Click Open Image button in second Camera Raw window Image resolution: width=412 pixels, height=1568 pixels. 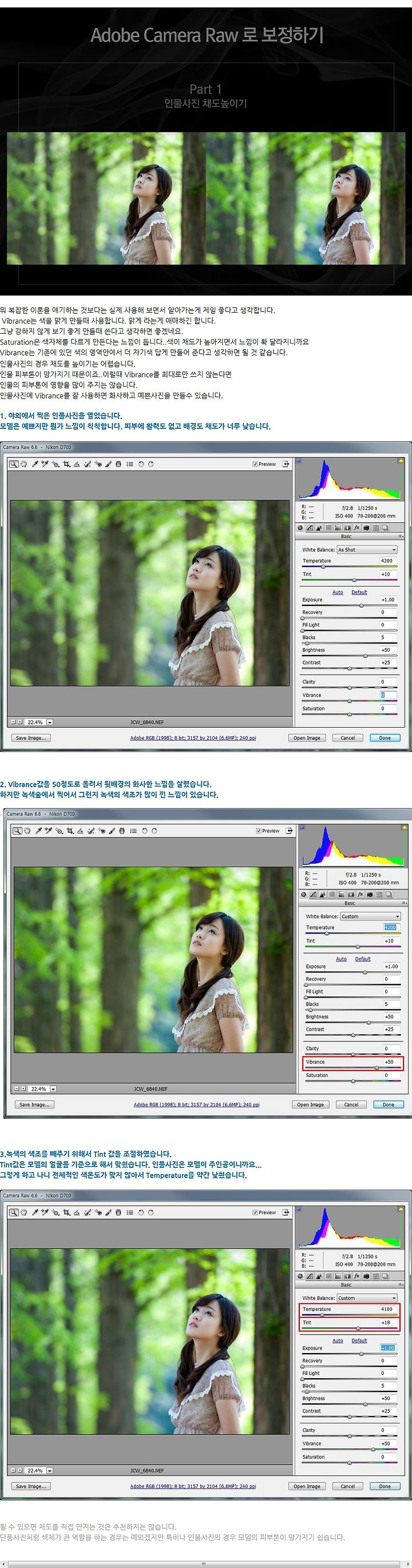pos(310,1104)
